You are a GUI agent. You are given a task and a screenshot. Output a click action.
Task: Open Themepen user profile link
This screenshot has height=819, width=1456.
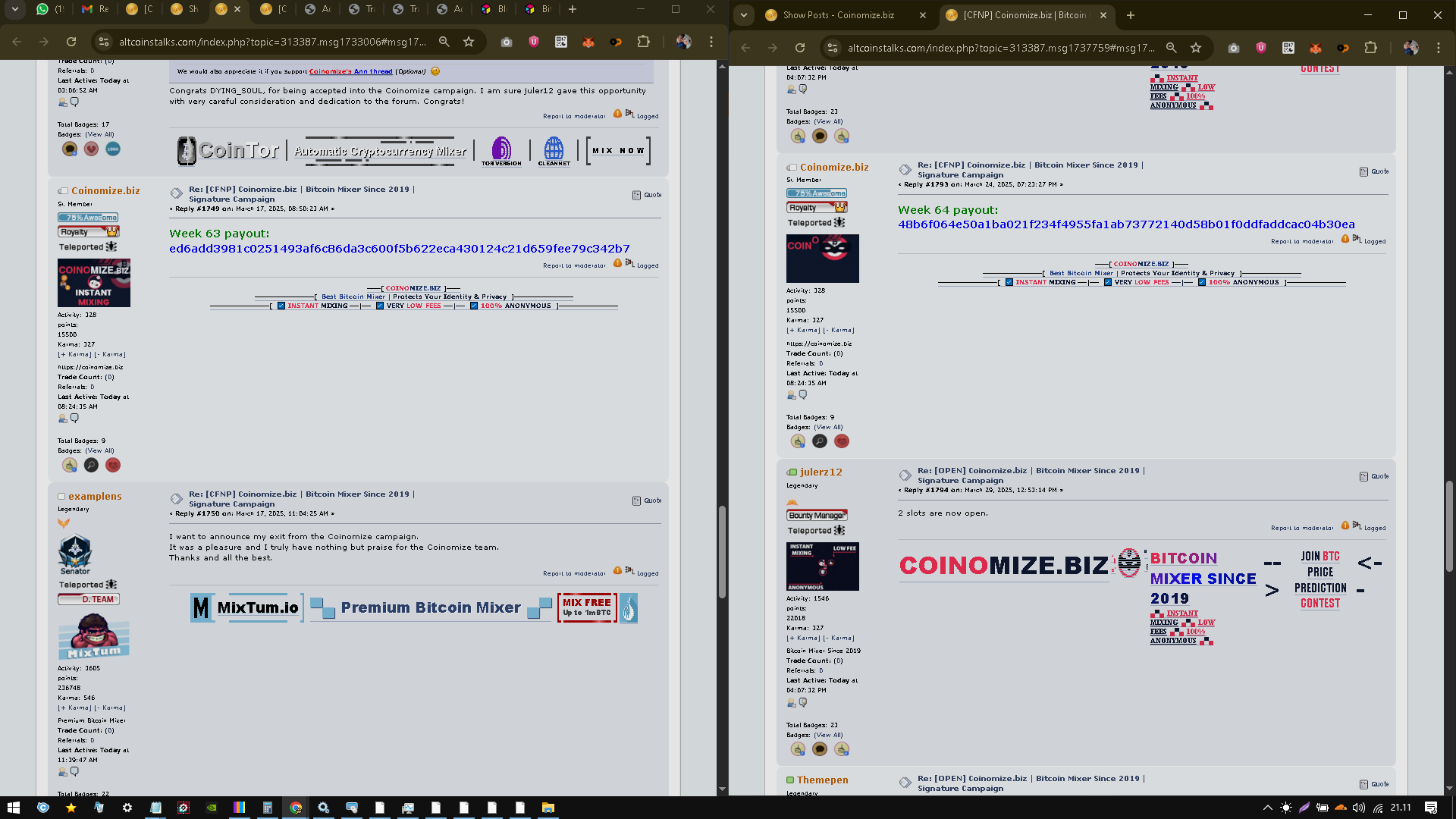(823, 780)
